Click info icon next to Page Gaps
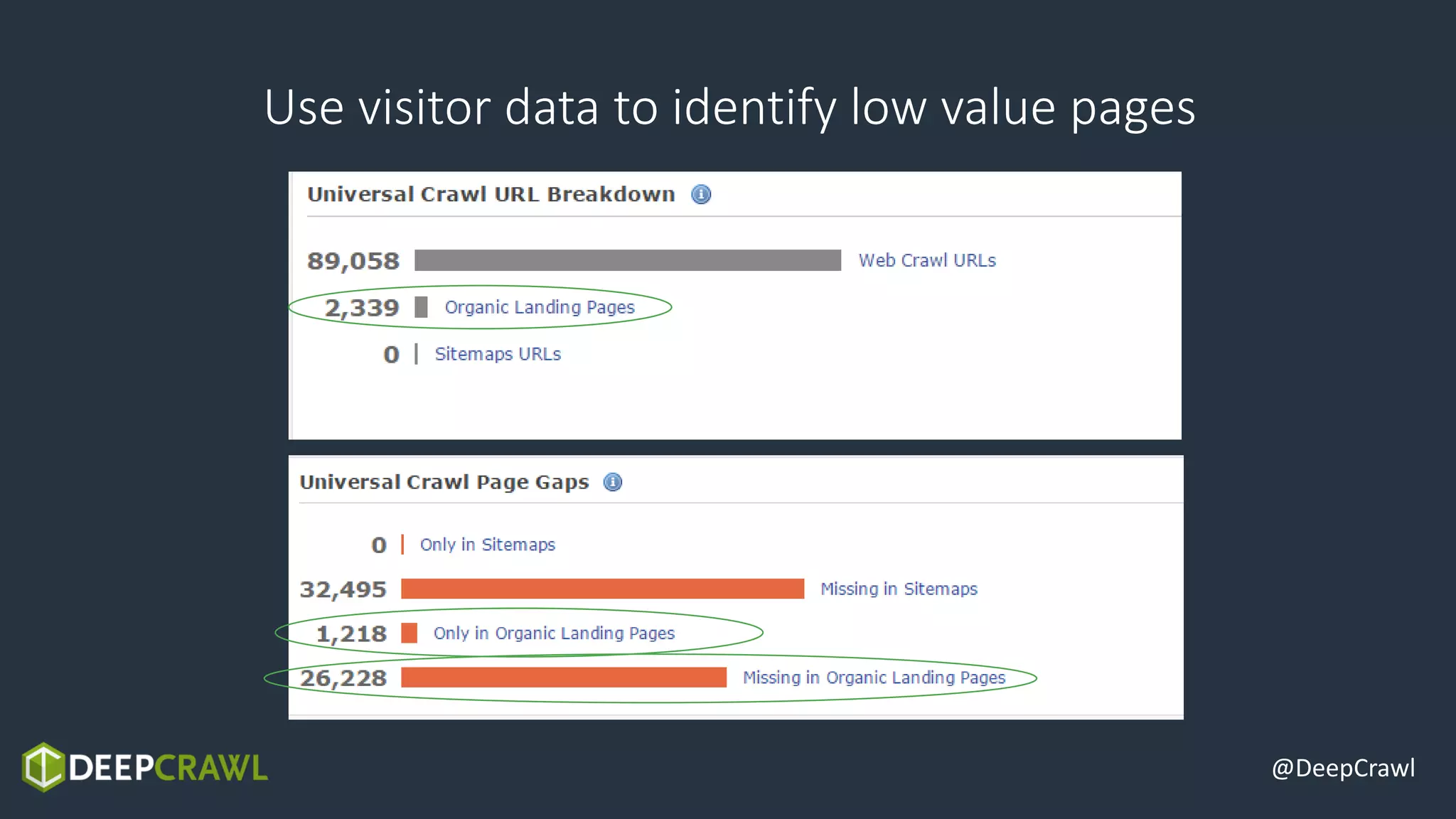This screenshot has width=1456, height=819. click(613, 482)
